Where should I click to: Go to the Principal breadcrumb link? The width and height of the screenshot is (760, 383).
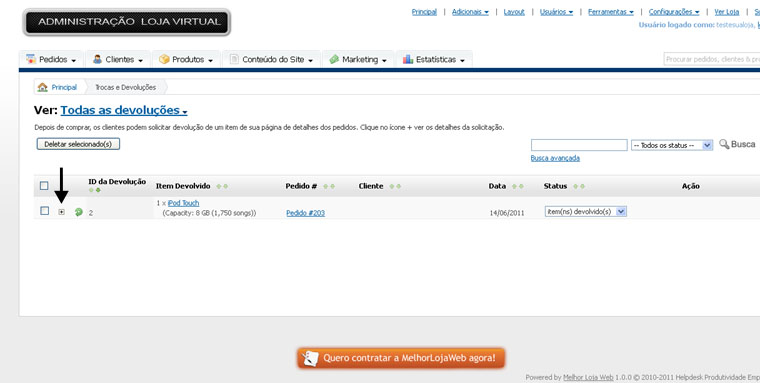64,87
